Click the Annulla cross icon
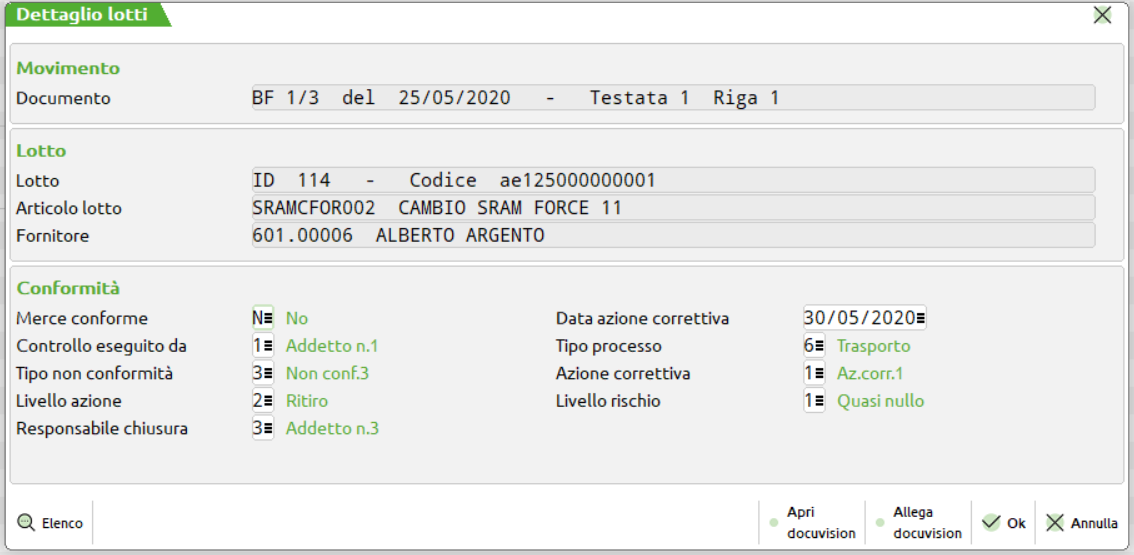This screenshot has height=555, width=1134. coord(1055,522)
